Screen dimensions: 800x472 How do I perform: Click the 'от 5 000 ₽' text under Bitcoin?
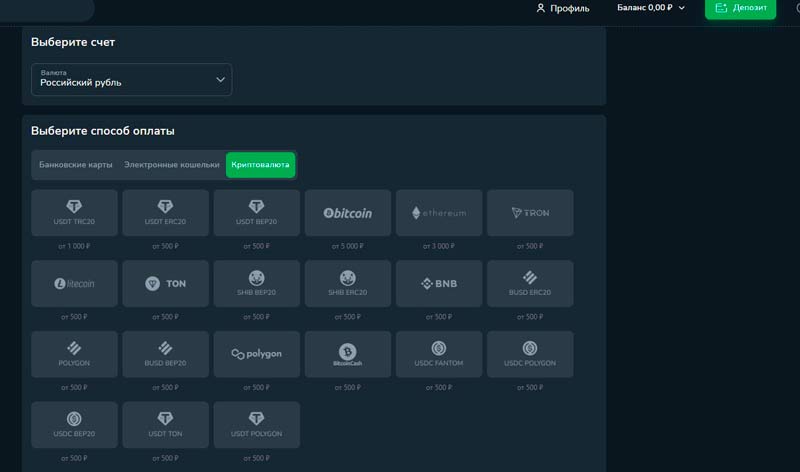(348, 246)
